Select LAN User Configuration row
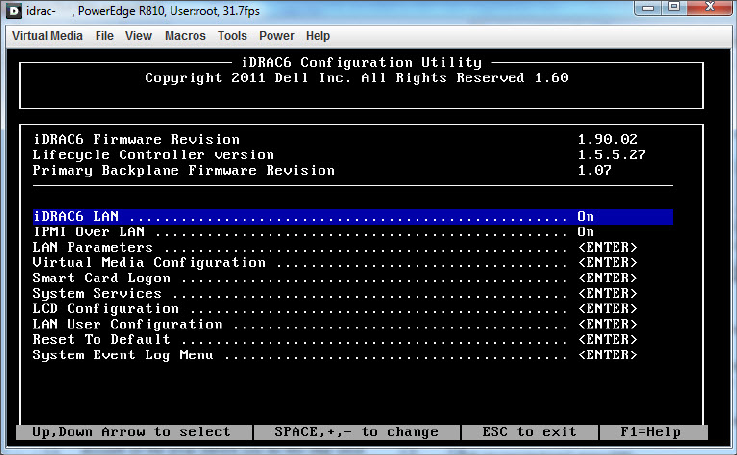Viewport: 737px width, 455px height. pyautogui.click(x=127, y=324)
